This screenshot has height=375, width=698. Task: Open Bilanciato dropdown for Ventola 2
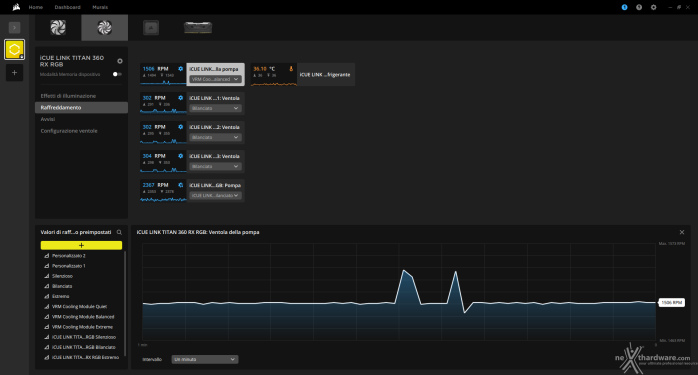point(215,137)
